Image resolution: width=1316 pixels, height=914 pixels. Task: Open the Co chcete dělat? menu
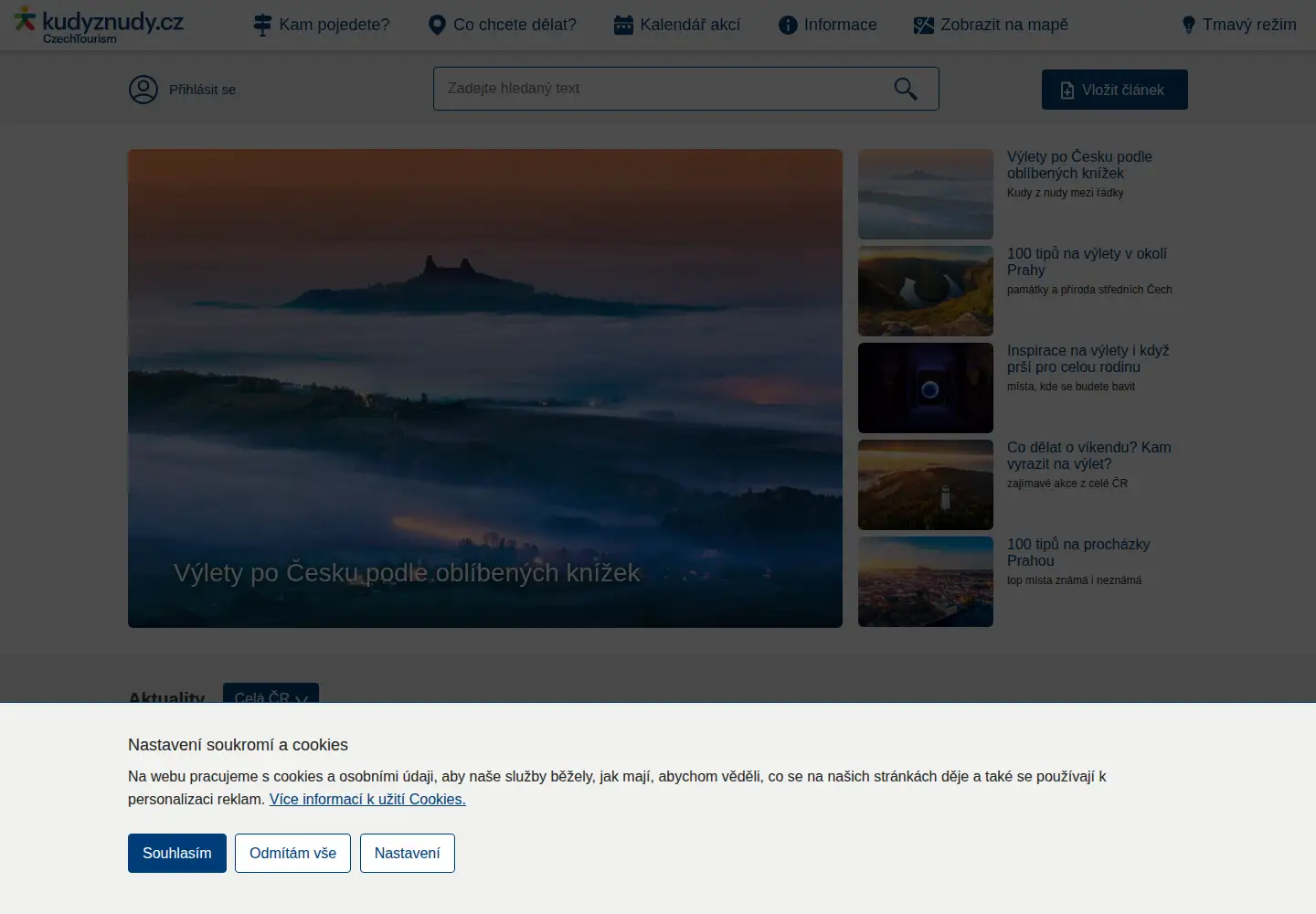click(503, 25)
